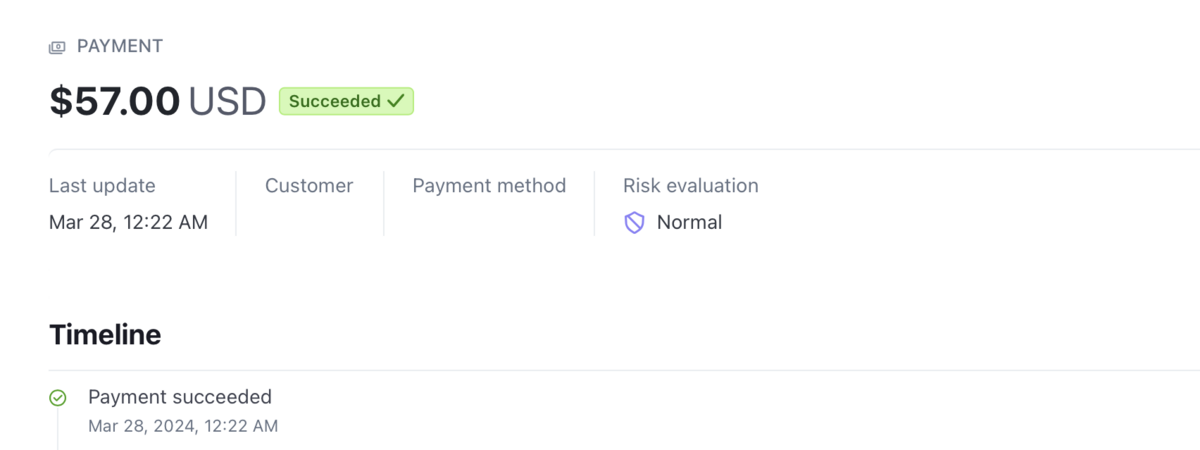The width and height of the screenshot is (1200, 450).
Task: Click the Last update label
Action: [x=102, y=185]
